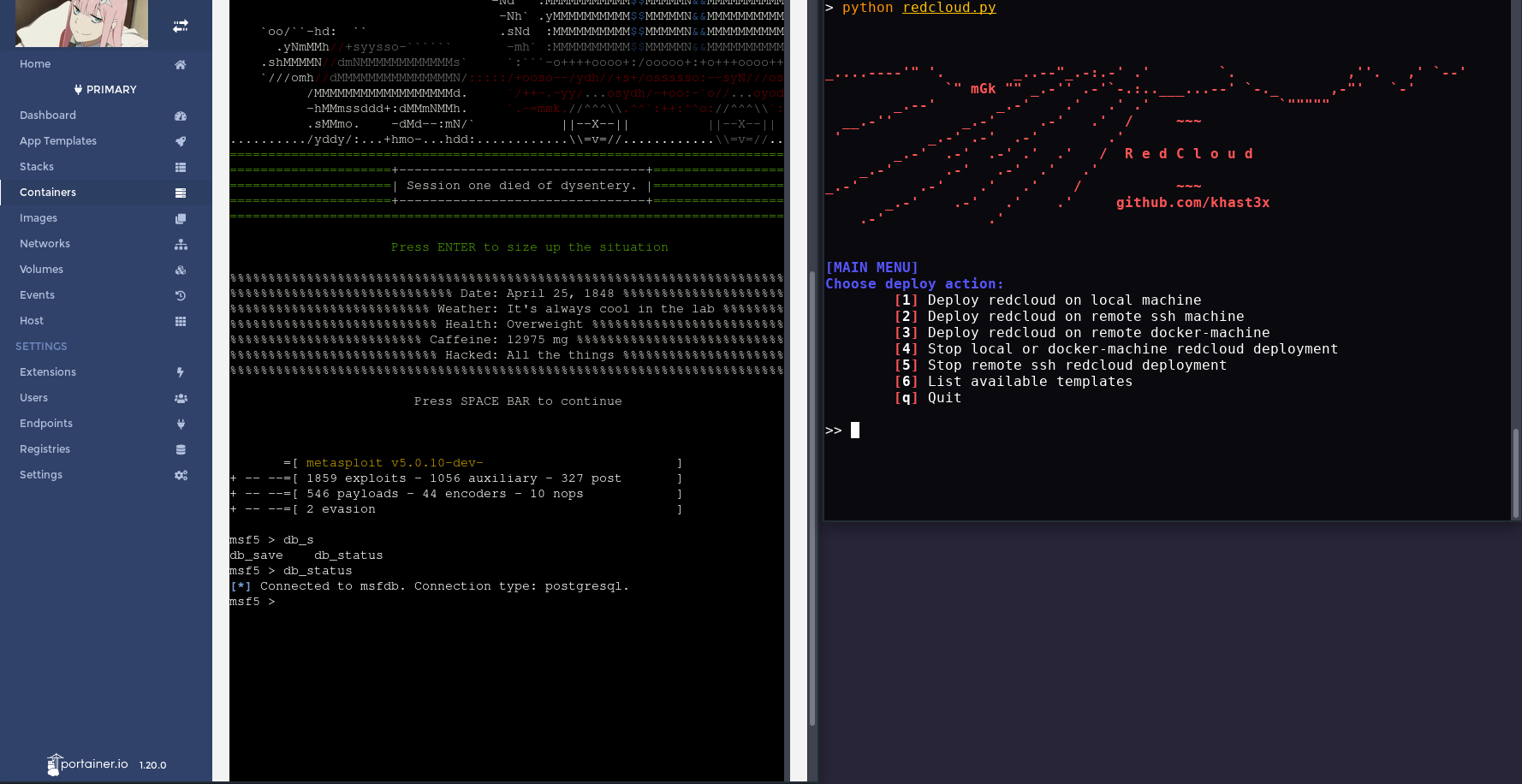Click the Dashboard gauge icon

181,116
